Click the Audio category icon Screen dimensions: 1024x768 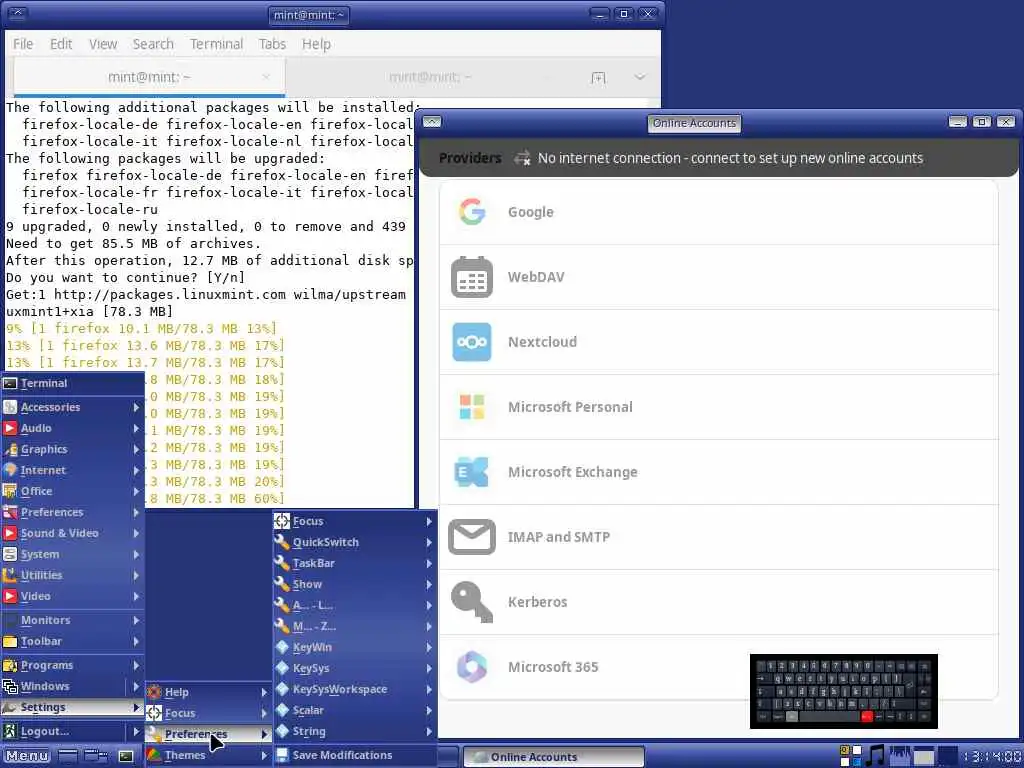tap(10, 428)
